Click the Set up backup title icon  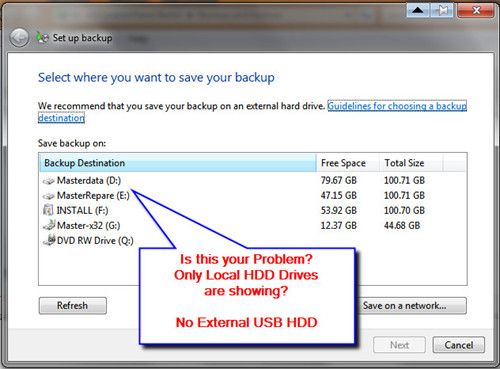pos(43,38)
